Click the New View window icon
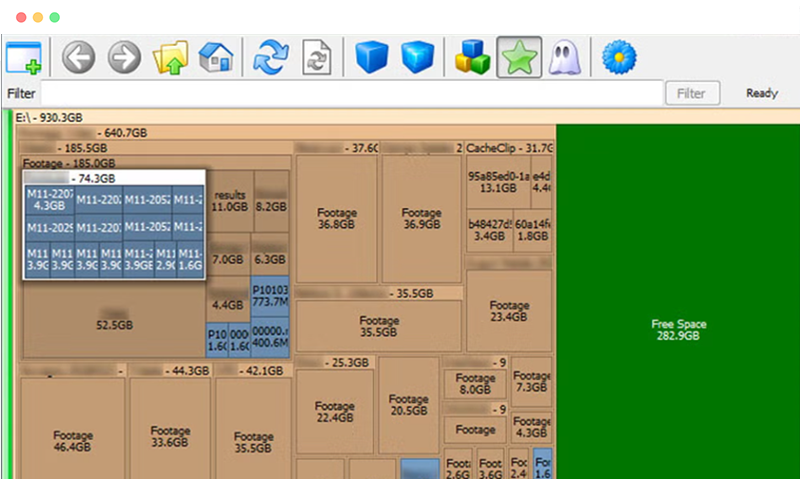Image resolution: width=800 pixels, height=479 pixels. [24, 58]
